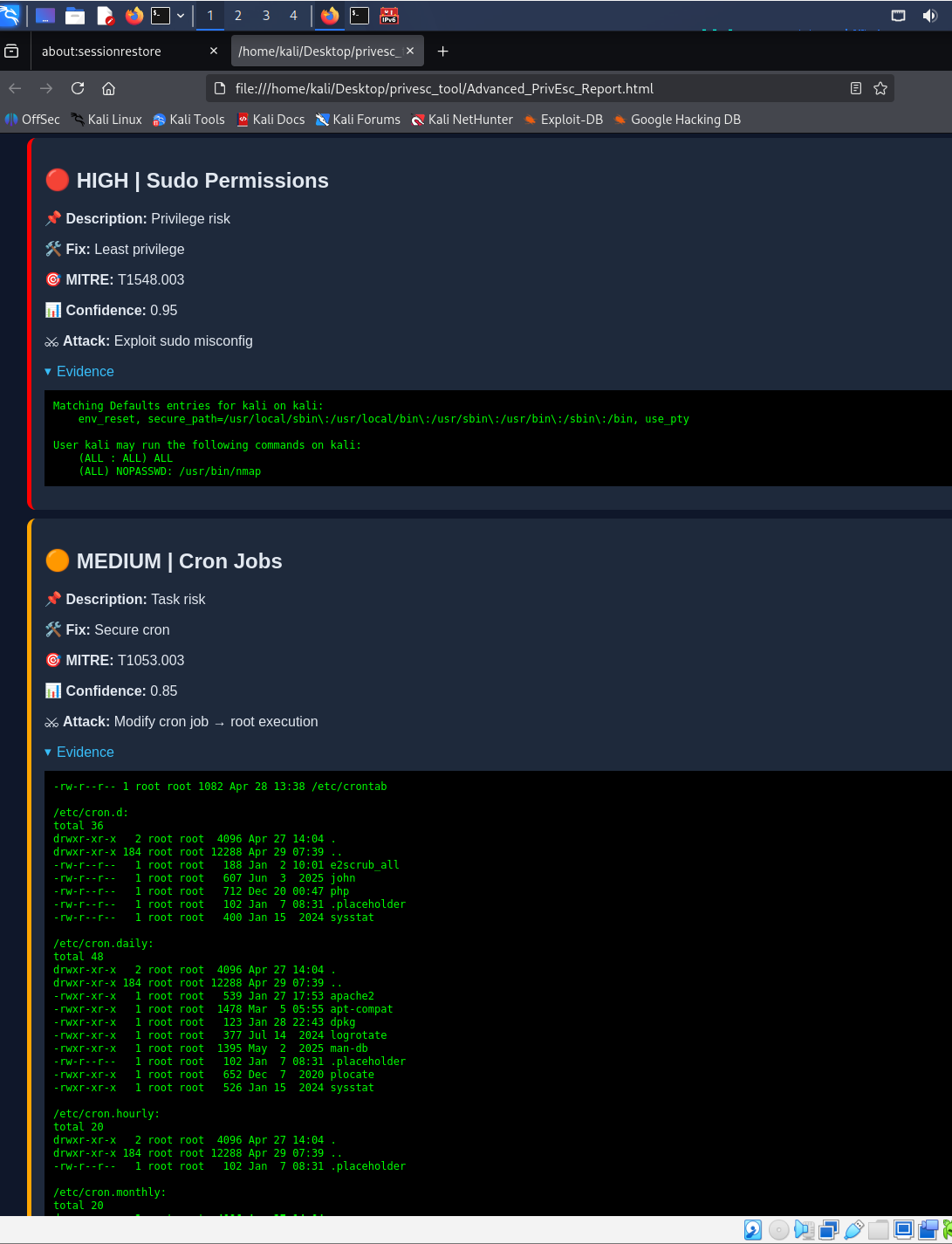Viewport: 952px width, 1244px height.
Task: Show the desktop from the panel
Action: 45,16
